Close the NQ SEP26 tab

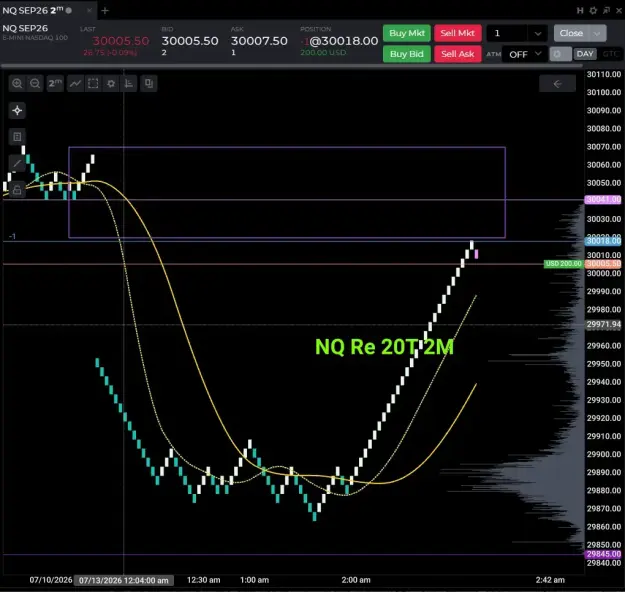click(x=89, y=11)
